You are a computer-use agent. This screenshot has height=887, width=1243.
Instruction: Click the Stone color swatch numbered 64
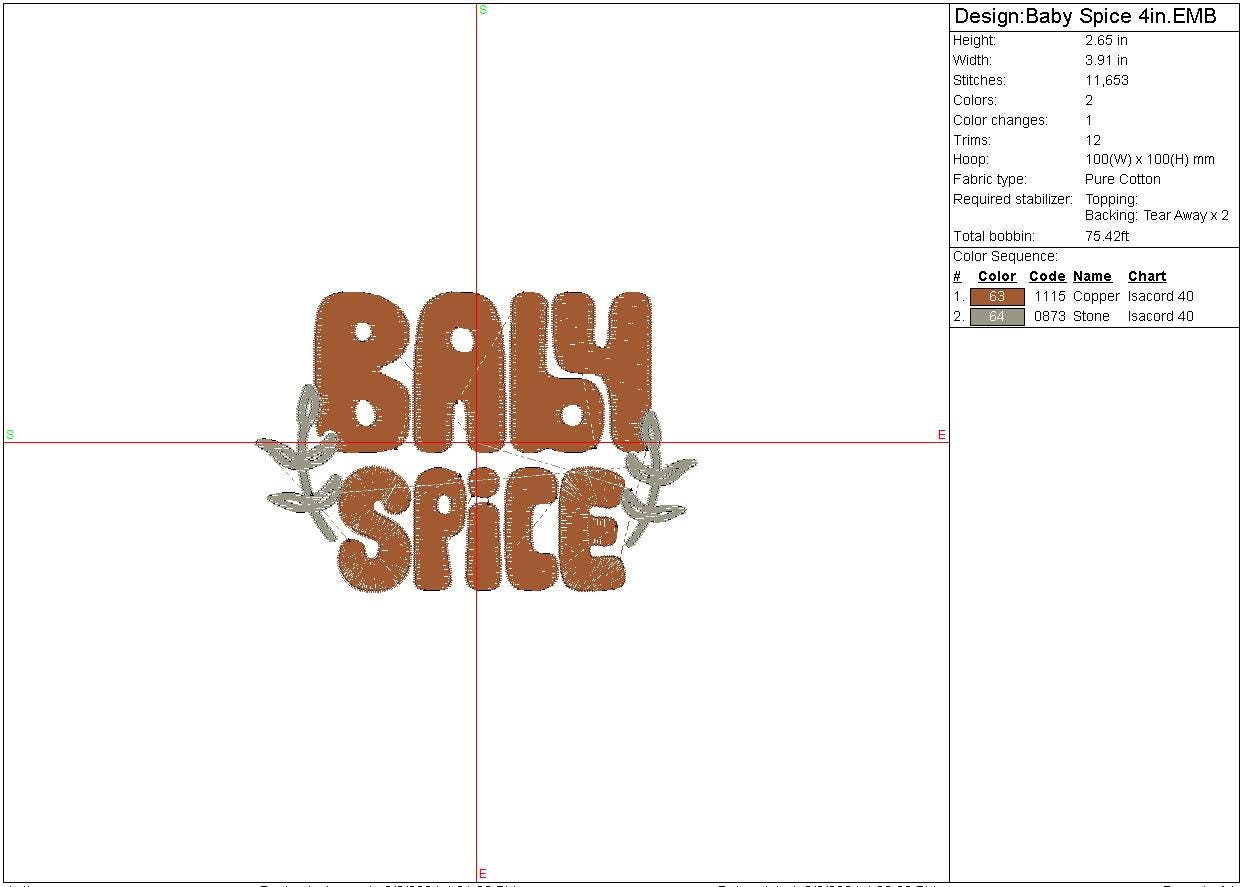click(x=997, y=317)
